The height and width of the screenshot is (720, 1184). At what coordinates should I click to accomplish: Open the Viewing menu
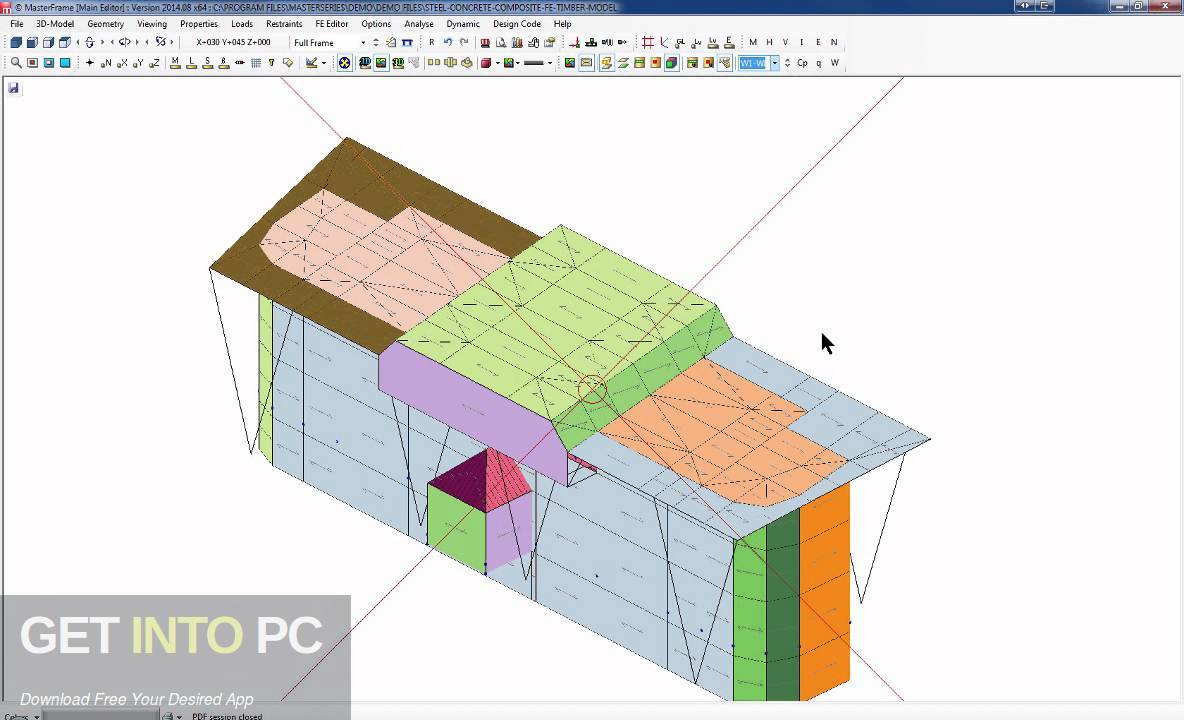(x=152, y=24)
